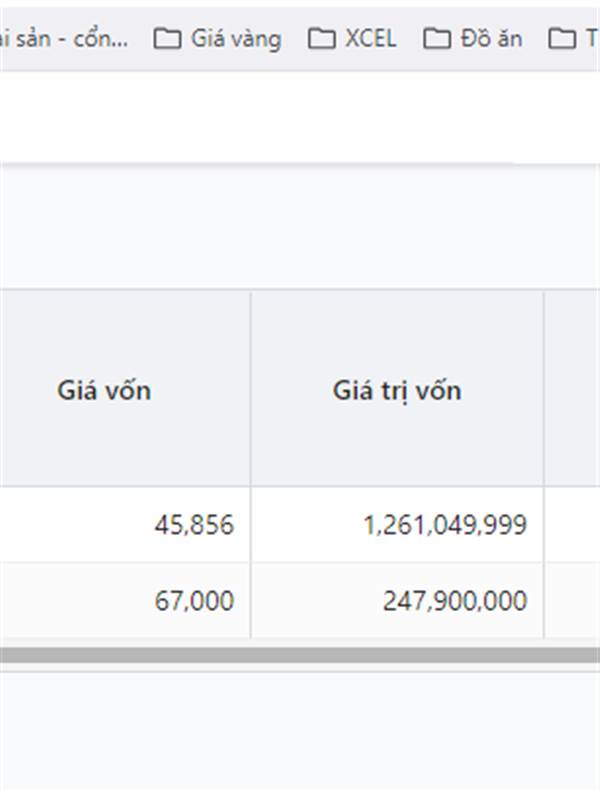This screenshot has height=800, width=600.
Task: Click the cut-off folder icon after Đồ ăn
Action: tap(563, 39)
